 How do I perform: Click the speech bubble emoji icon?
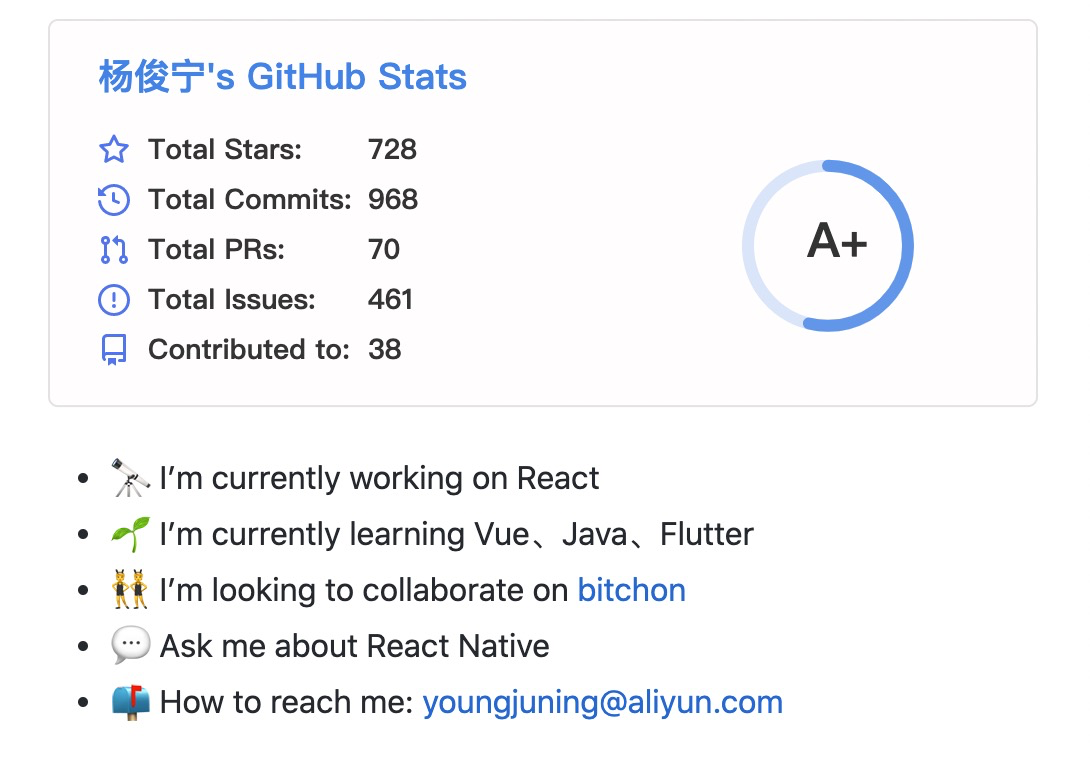point(130,646)
